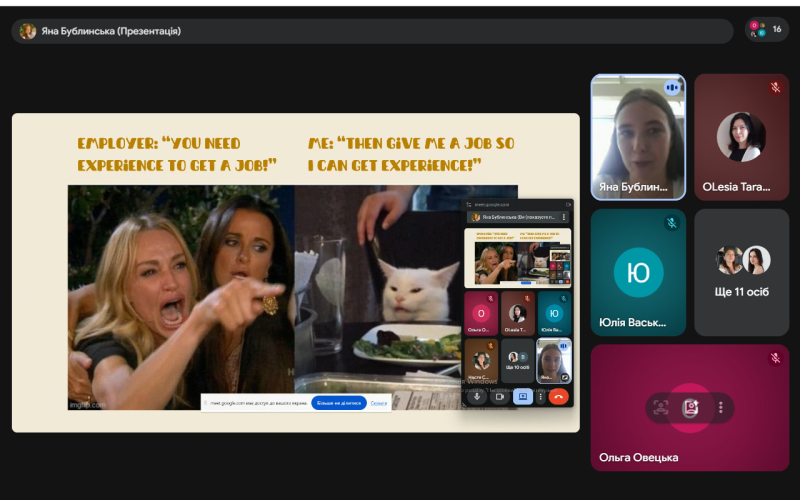Viewport: 800px width, 500px height.
Task: Select the OLesia T... tile in mini window
Action: [x=517, y=313]
